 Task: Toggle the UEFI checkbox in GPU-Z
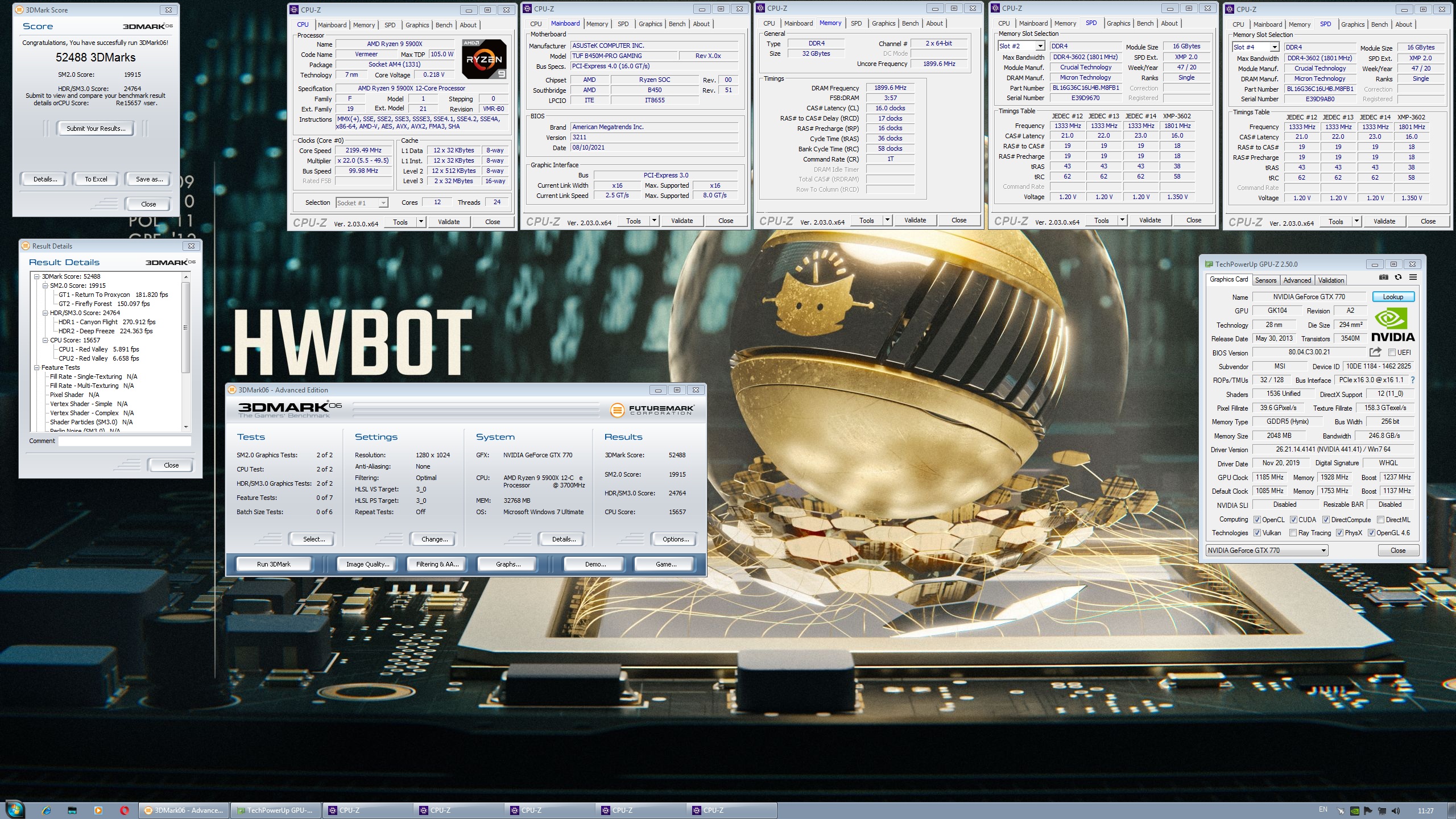[1392, 353]
